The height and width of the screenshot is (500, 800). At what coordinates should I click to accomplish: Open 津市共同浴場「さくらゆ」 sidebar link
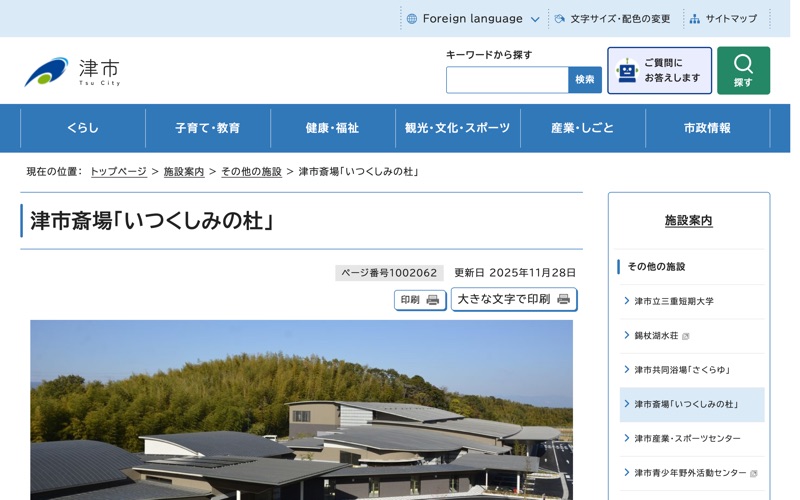(682, 370)
